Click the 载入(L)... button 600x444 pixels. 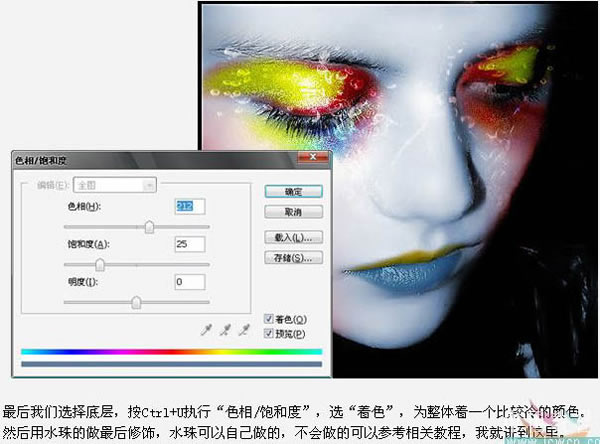pos(293,237)
